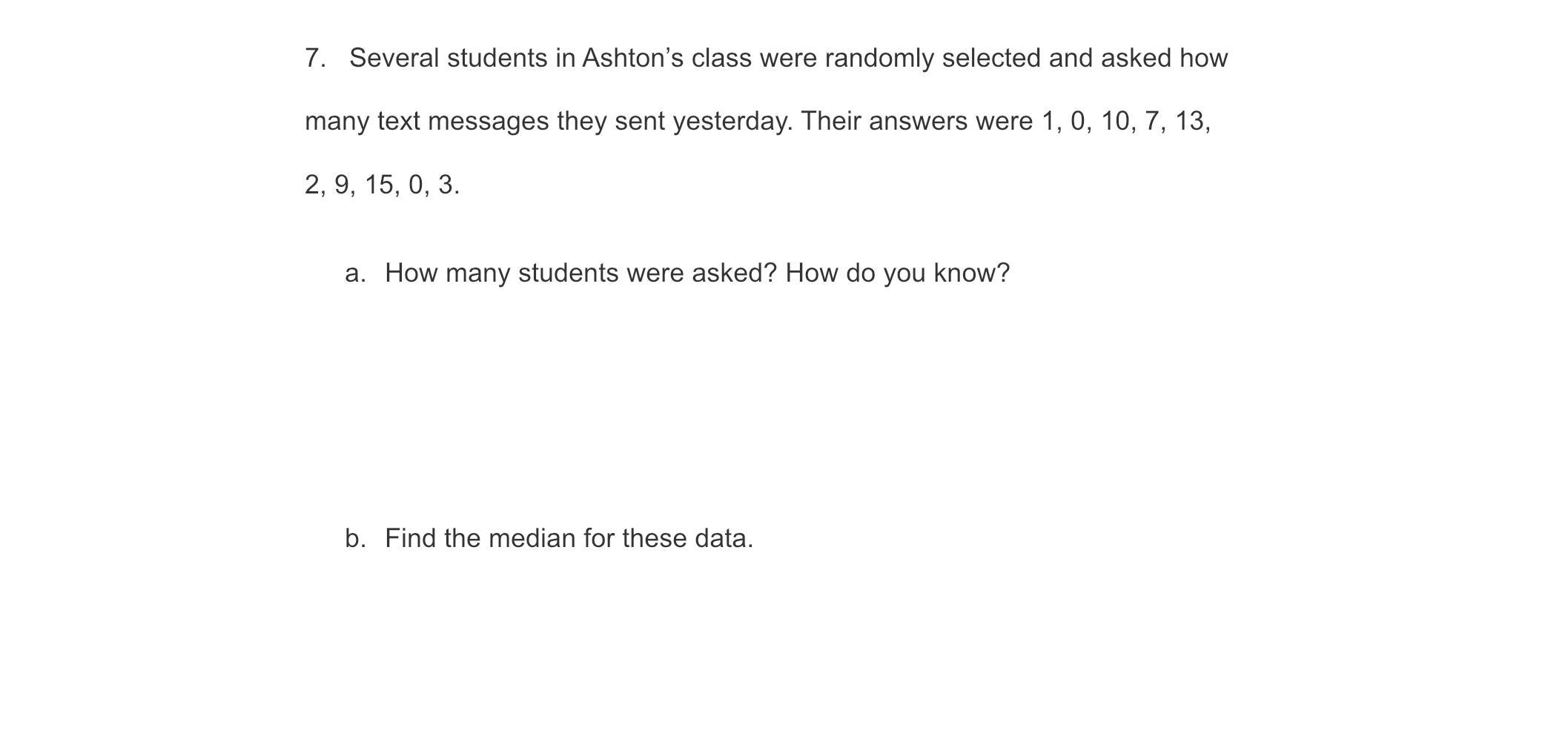Viewport: 1568px width, 742px height.
Task: Click the word "messages" in second line
Action: (488, 122)
